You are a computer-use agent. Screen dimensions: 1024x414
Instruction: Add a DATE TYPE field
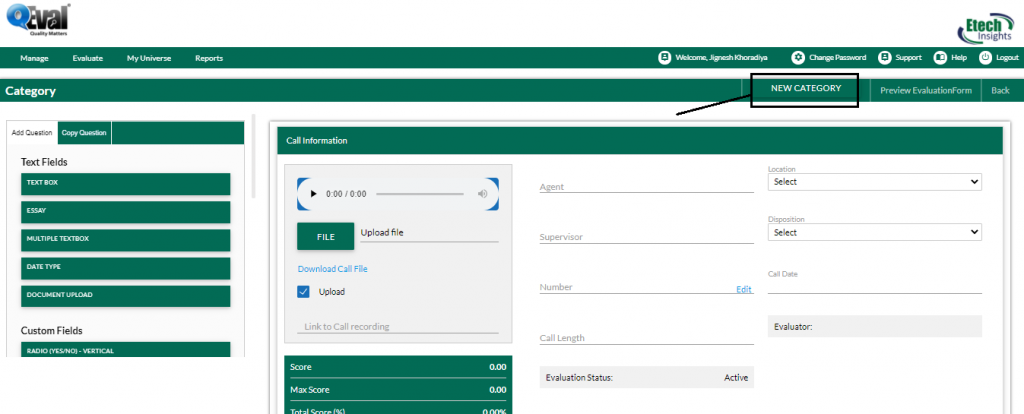(125, 268)
